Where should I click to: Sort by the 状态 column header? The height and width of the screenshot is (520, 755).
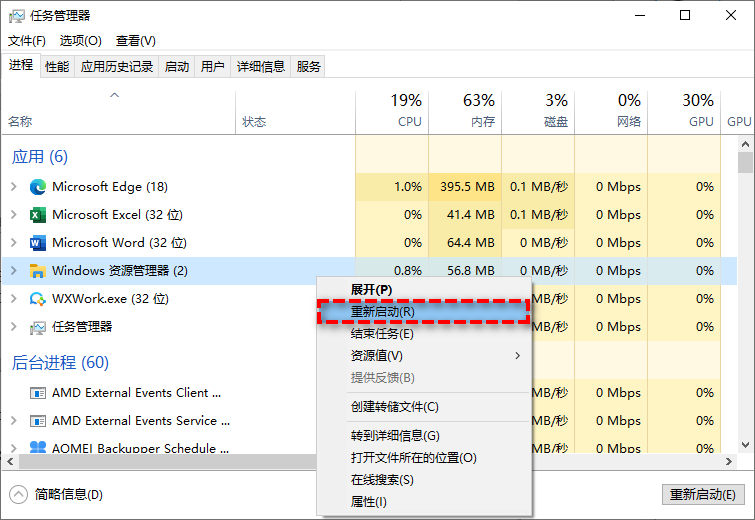click(296, 112)
